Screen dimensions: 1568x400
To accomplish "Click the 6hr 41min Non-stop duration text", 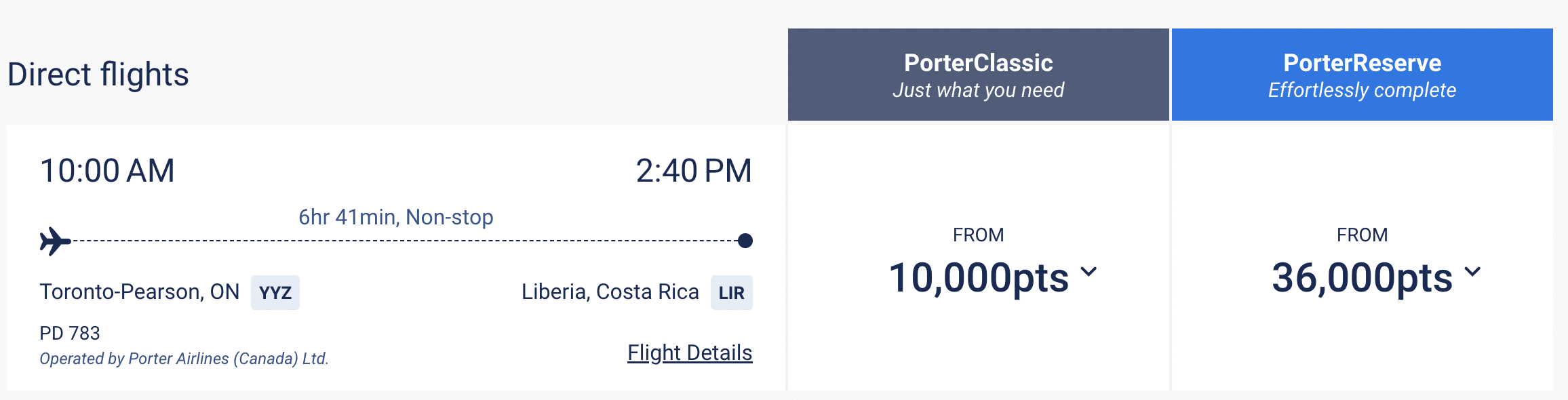I will point(396,216).
